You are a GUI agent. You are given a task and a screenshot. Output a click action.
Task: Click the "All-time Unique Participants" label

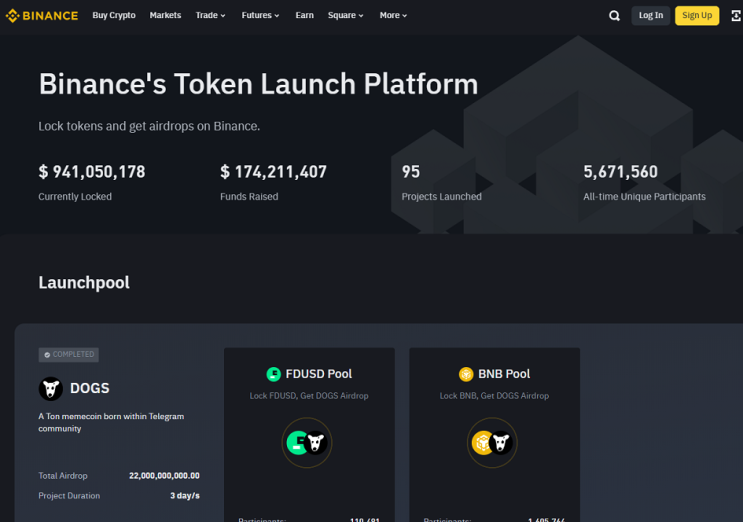[644, 197]
